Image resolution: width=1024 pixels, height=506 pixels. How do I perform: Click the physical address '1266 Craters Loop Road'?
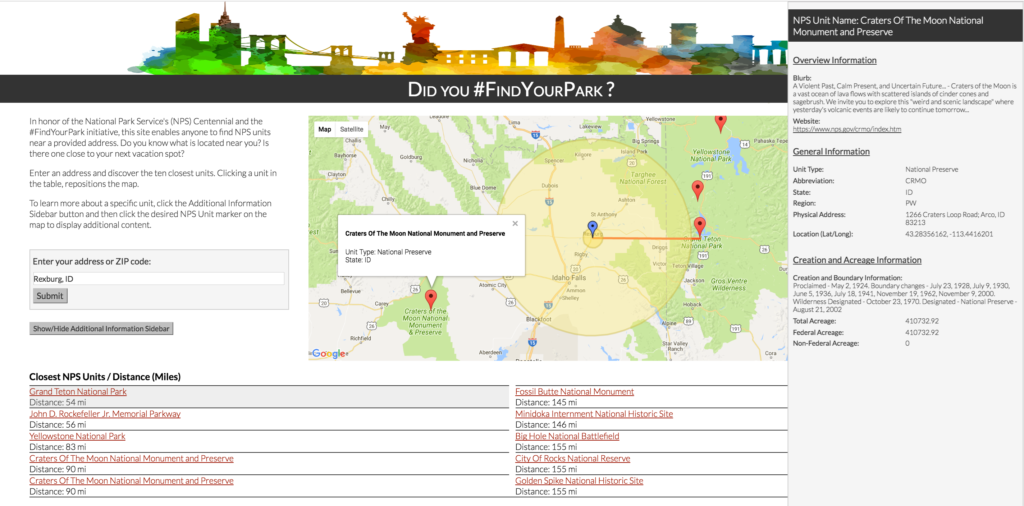tap(957, 218)
